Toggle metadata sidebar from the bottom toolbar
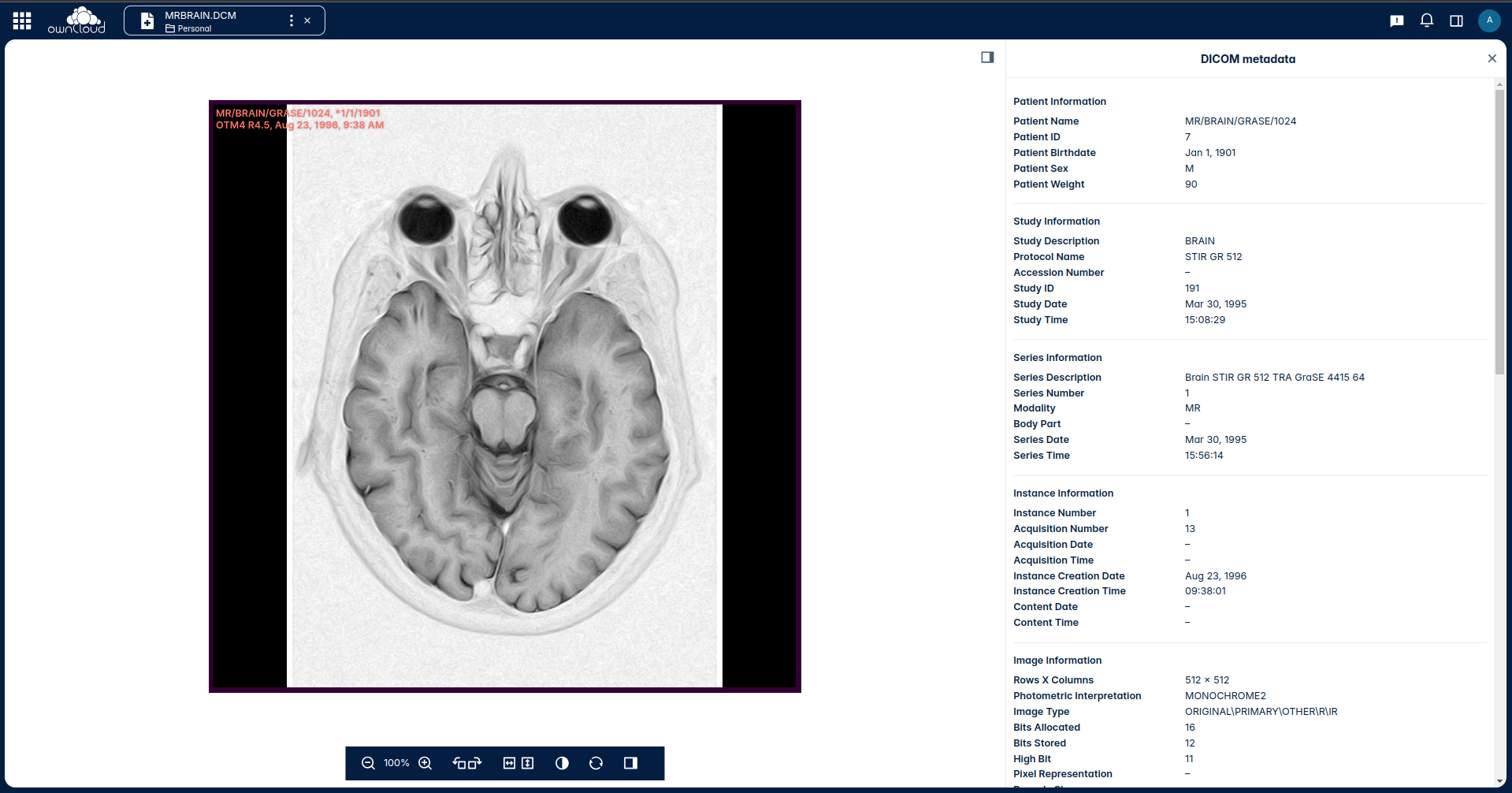1512x793 pixels. coord(630,763)
